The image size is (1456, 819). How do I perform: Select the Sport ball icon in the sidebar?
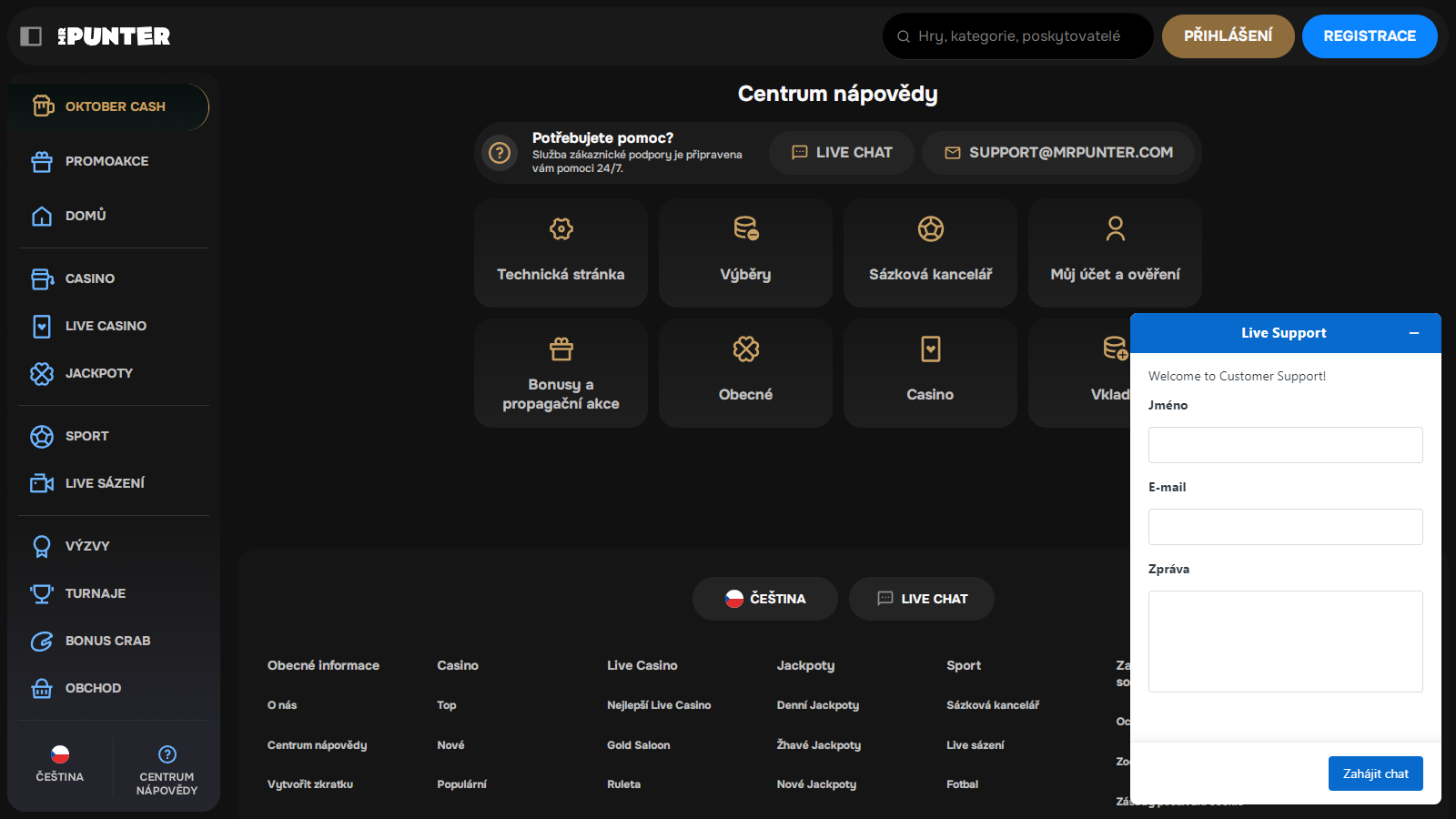click(42, 436)
